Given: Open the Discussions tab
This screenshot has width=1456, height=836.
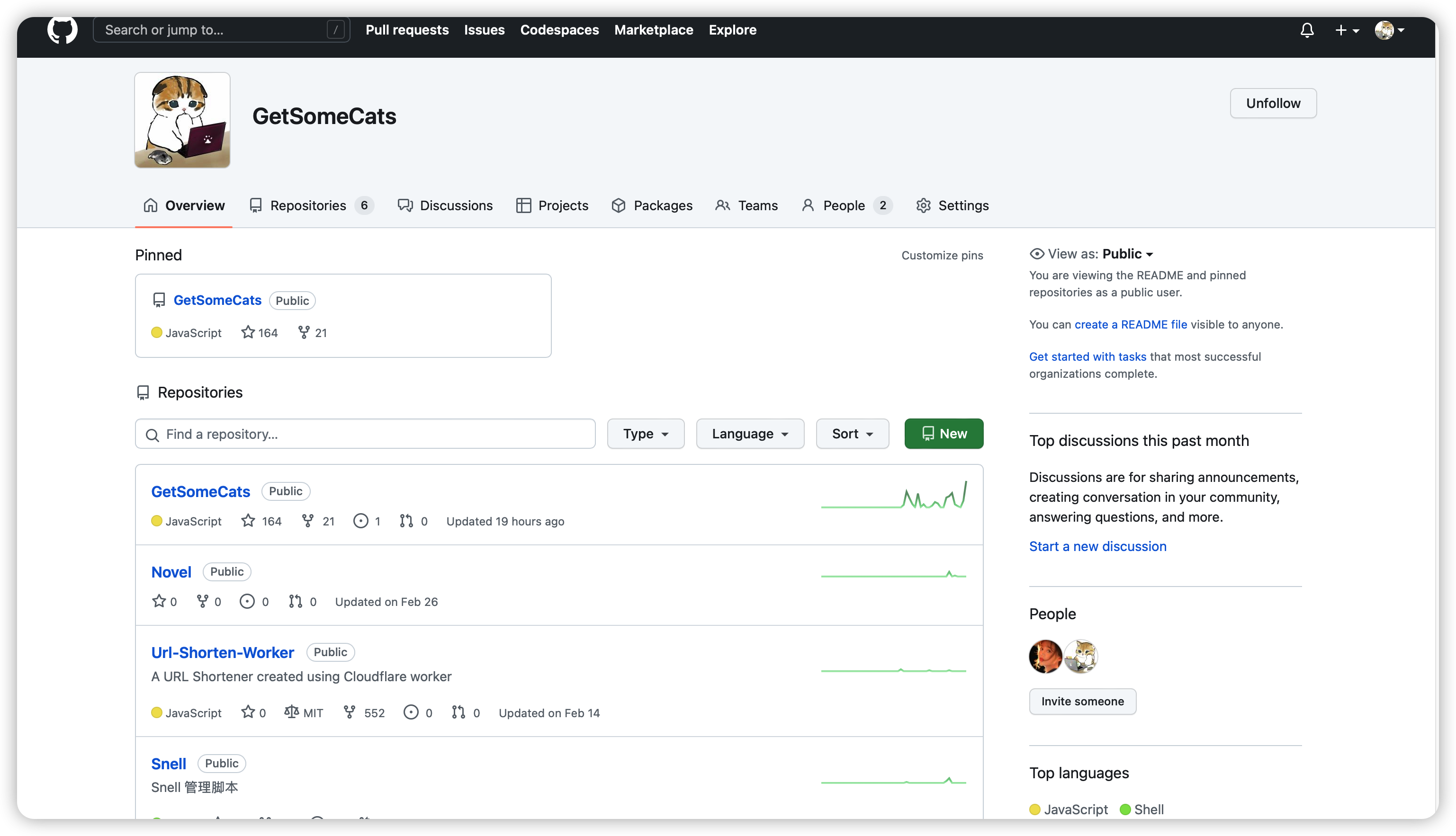Looking at the screenshot, I should (x=445, y=205).
